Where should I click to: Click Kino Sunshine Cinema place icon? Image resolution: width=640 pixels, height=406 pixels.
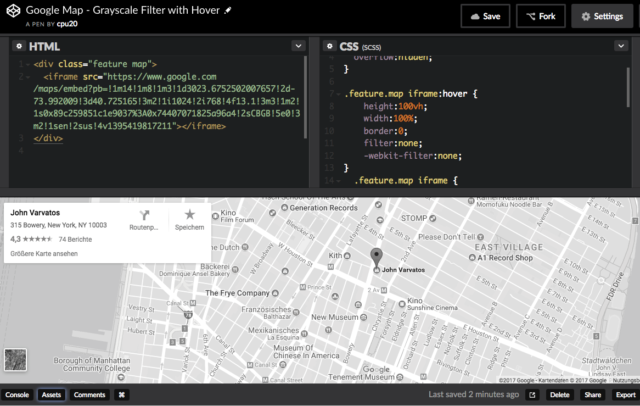tap(402, 304)
